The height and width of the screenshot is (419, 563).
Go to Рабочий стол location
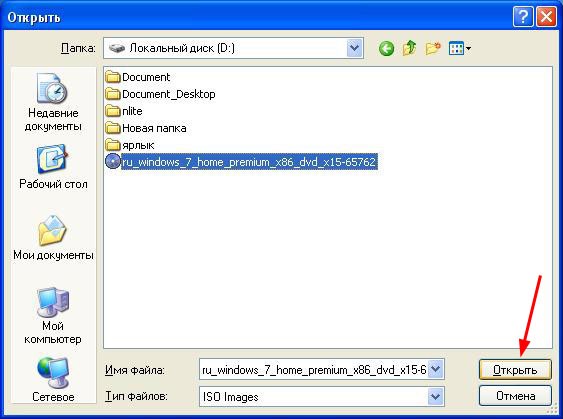[53, 167]
